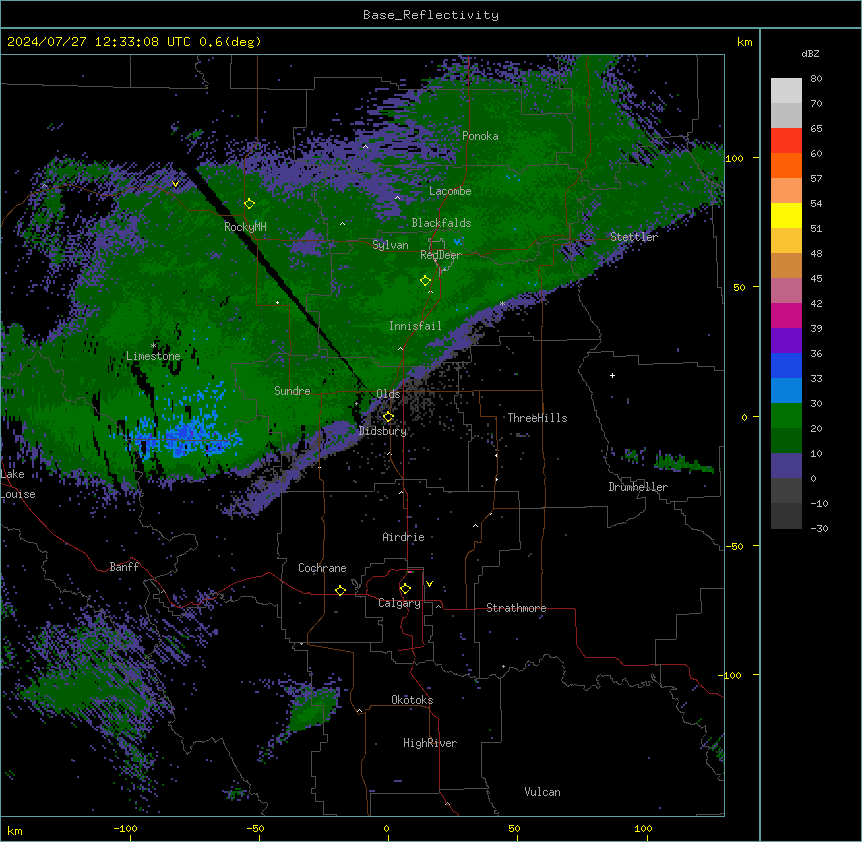Click the Lacombe city label

[x=450, y=191]
